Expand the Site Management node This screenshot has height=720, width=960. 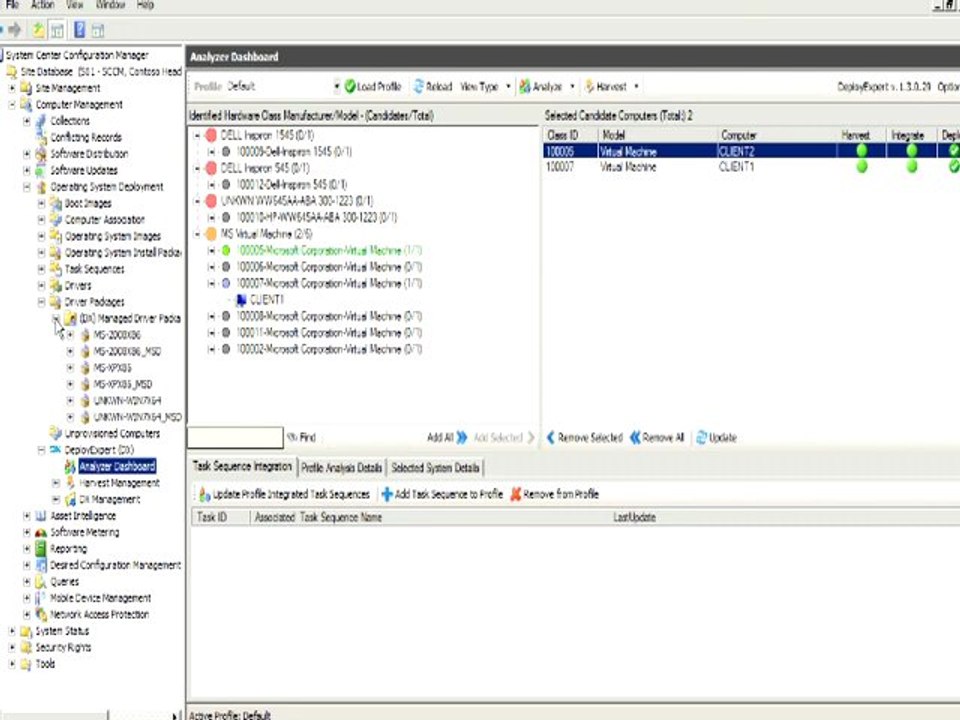point(12,88)
